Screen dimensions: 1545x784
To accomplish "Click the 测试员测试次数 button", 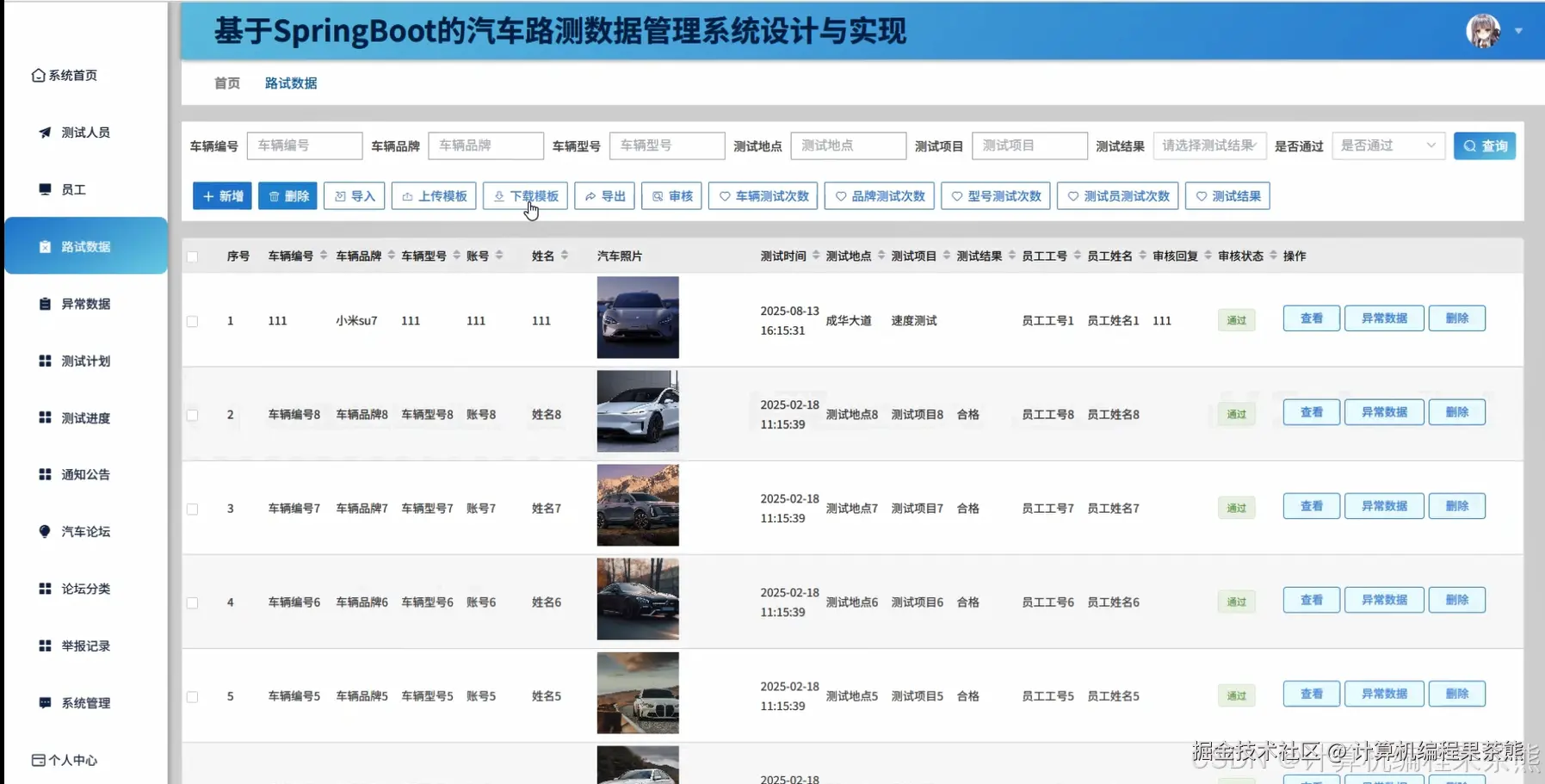I will tap(1117, 196).
